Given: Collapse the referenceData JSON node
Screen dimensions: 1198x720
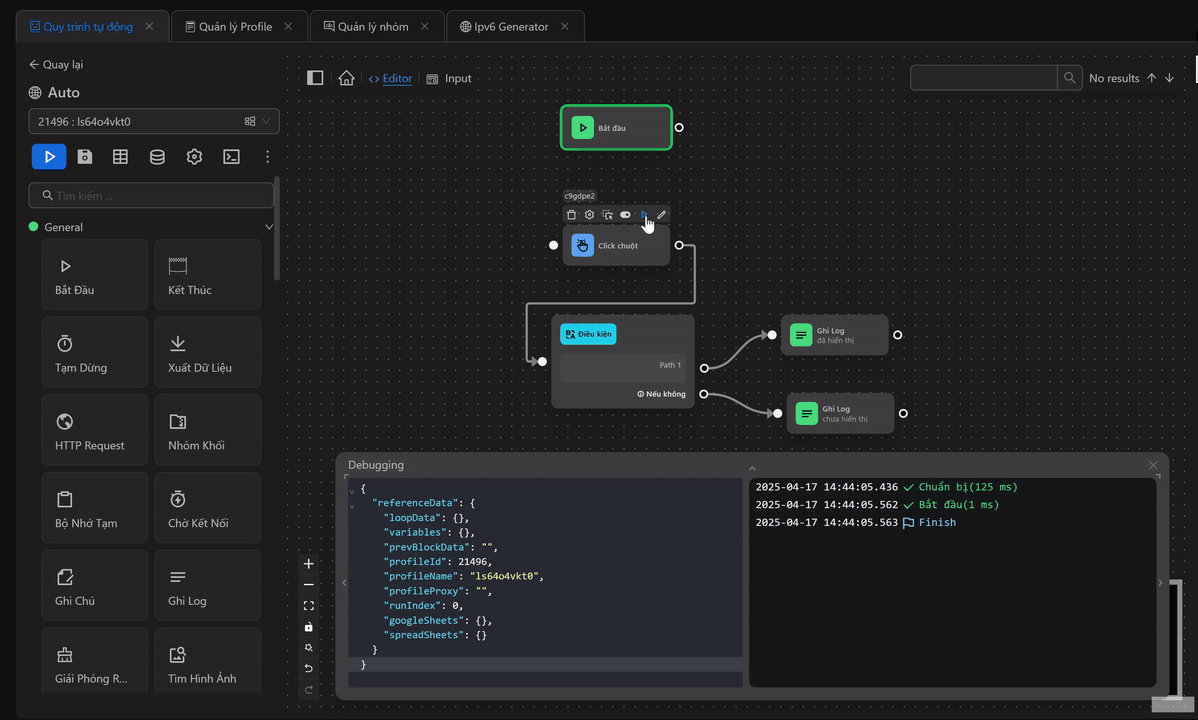Looking at the screenshot, I should coord(352,505).
